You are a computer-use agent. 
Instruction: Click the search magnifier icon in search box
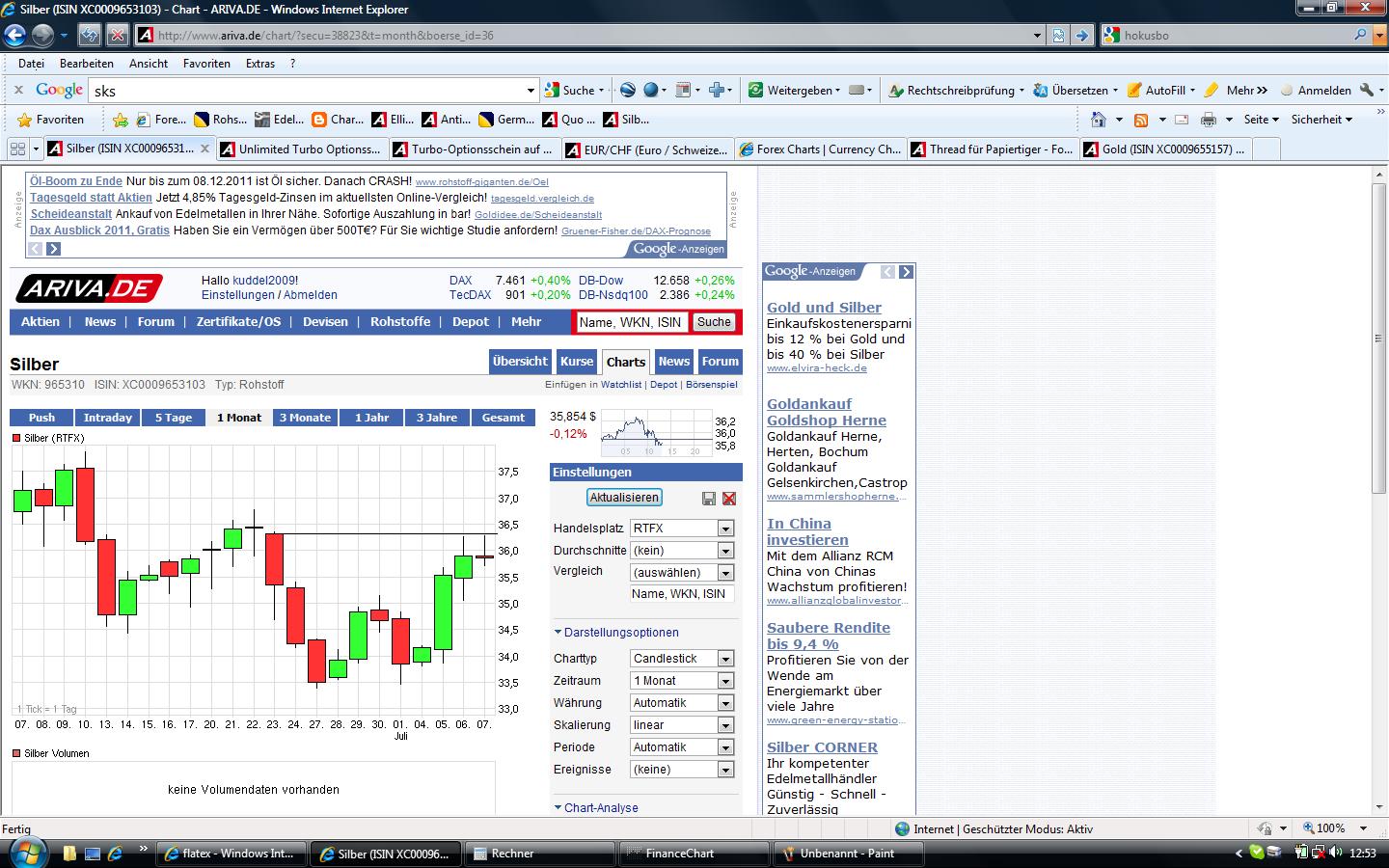tap(1361, 35)
